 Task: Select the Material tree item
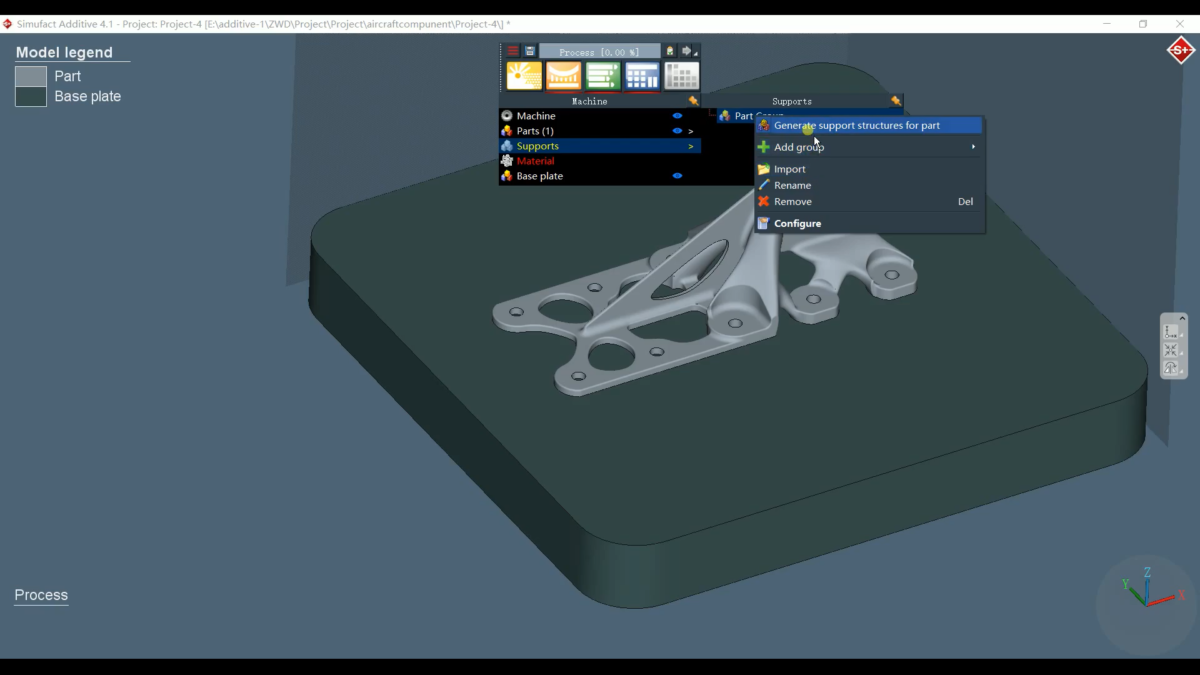click(535, 161)
